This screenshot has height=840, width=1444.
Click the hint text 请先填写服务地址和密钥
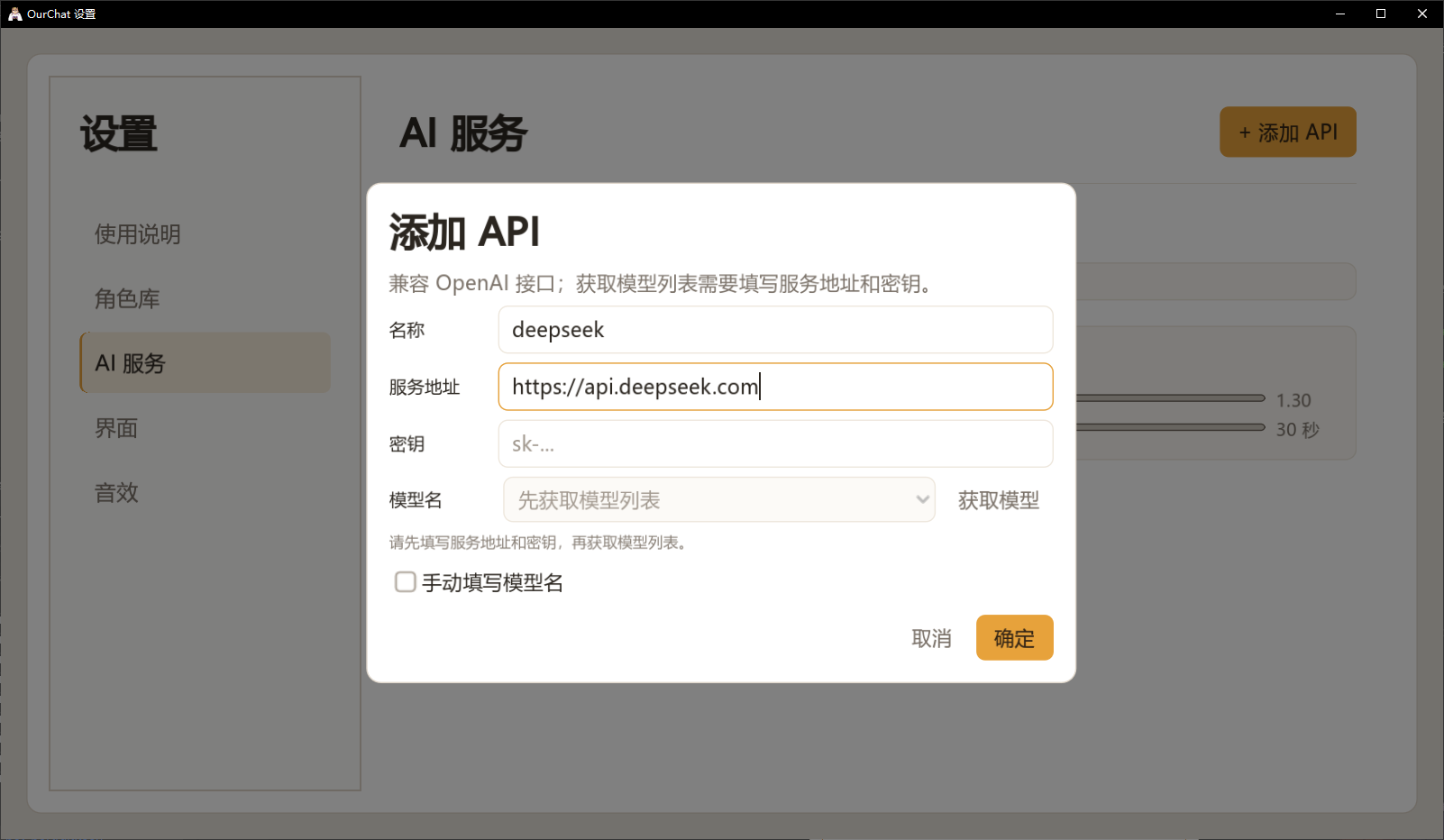click(x=541, y=543)
